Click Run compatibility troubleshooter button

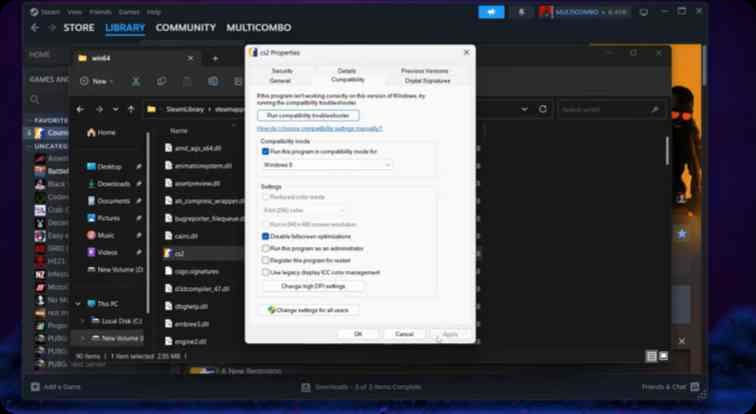tap(308, 116)
